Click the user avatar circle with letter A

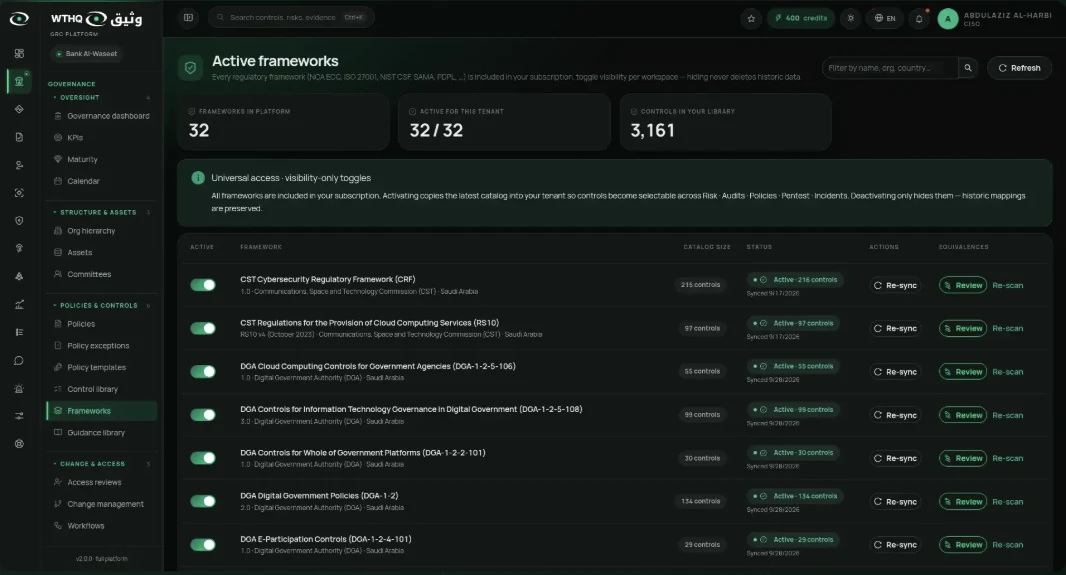click(x=948, y=18)
